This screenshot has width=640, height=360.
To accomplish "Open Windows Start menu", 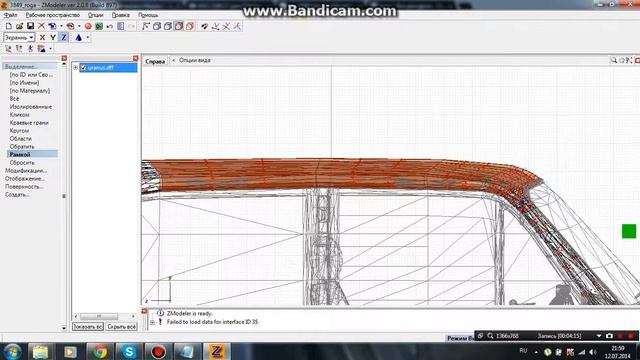I will click(13, 352).
